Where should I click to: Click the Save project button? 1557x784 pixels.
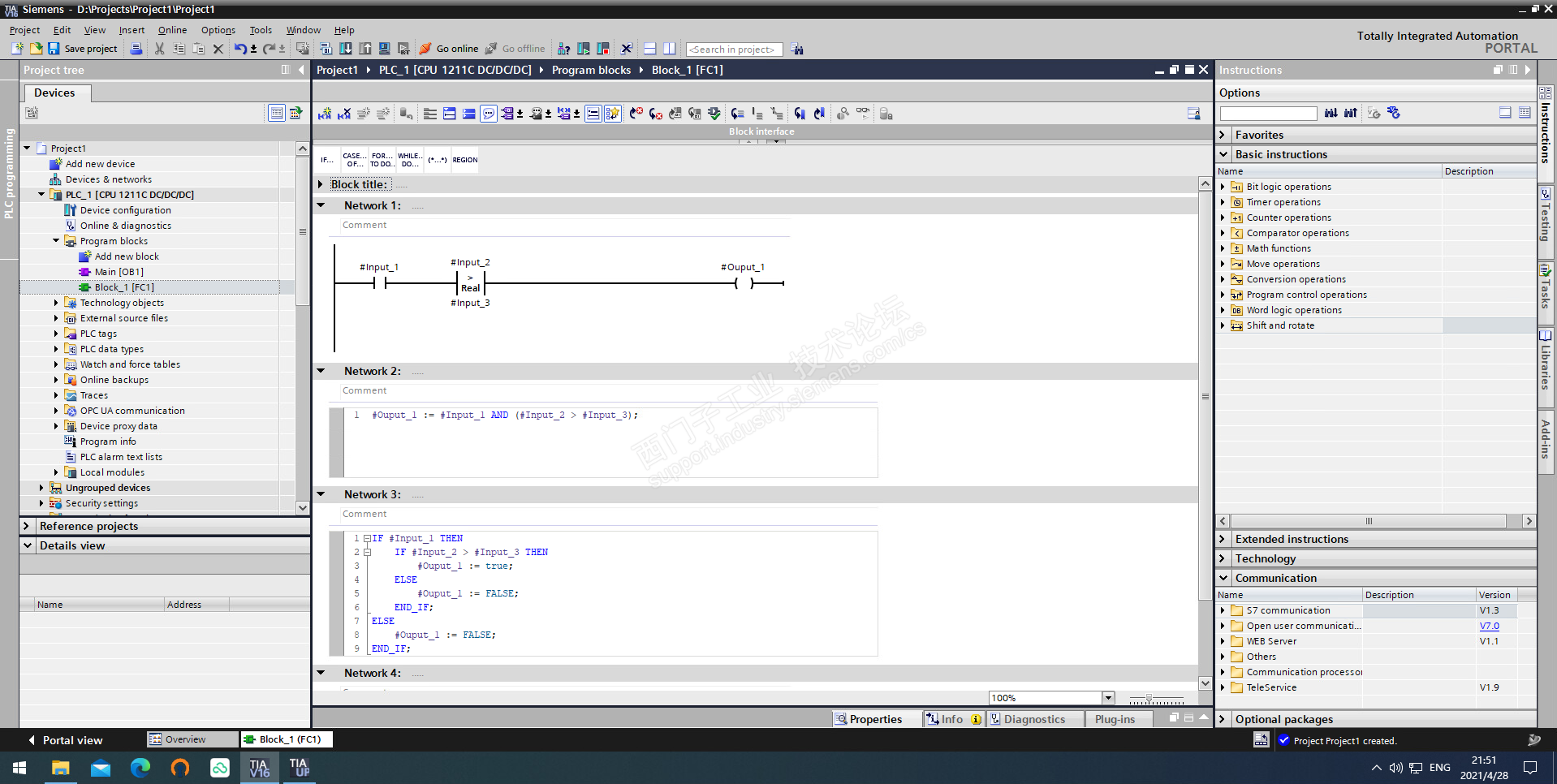[x=83, y=49]
